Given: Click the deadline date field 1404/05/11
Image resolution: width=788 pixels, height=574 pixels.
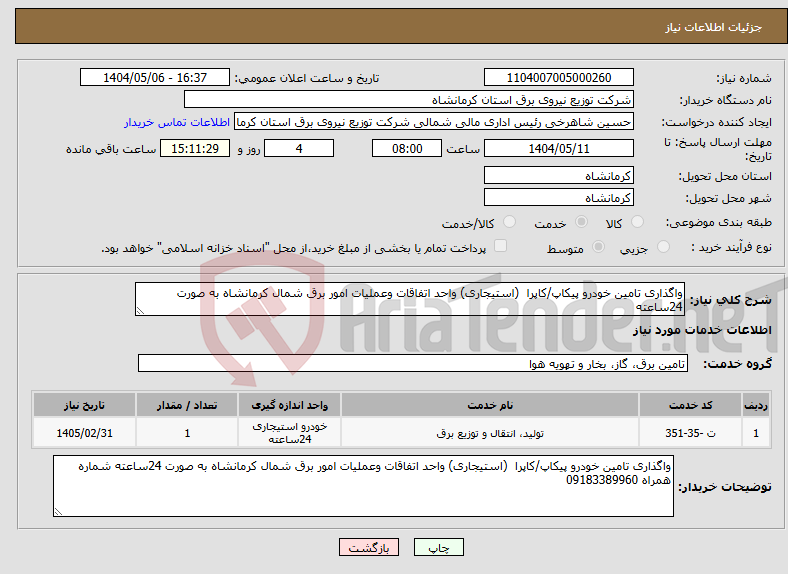Looking at the screenshot, I should (559, 148).
